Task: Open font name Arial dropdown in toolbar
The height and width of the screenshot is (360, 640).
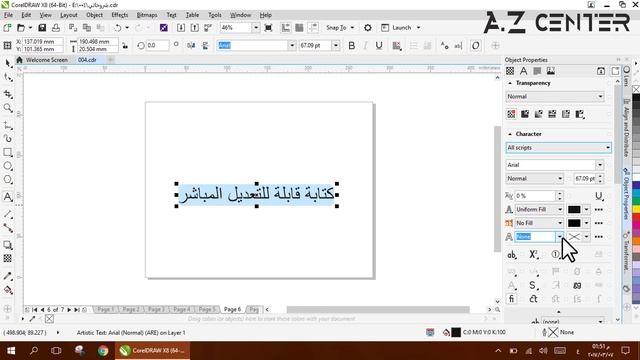Action: 292,45
